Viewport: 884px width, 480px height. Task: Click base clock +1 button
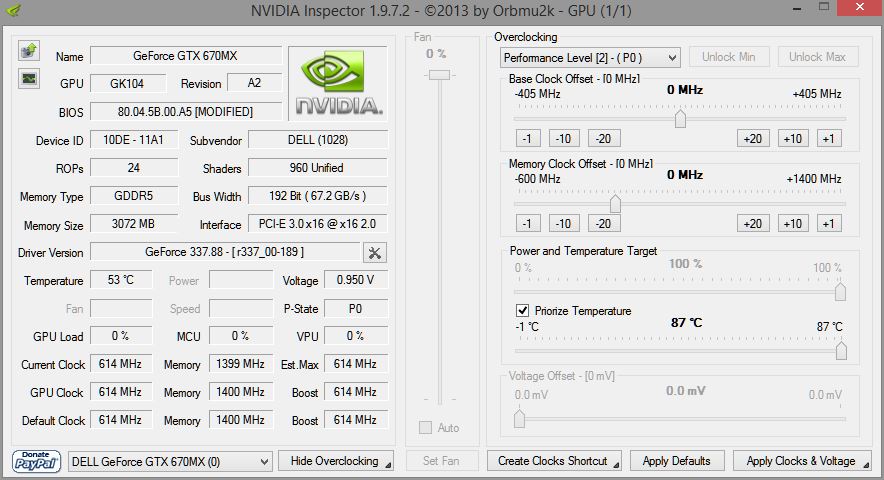pos(829,139)
